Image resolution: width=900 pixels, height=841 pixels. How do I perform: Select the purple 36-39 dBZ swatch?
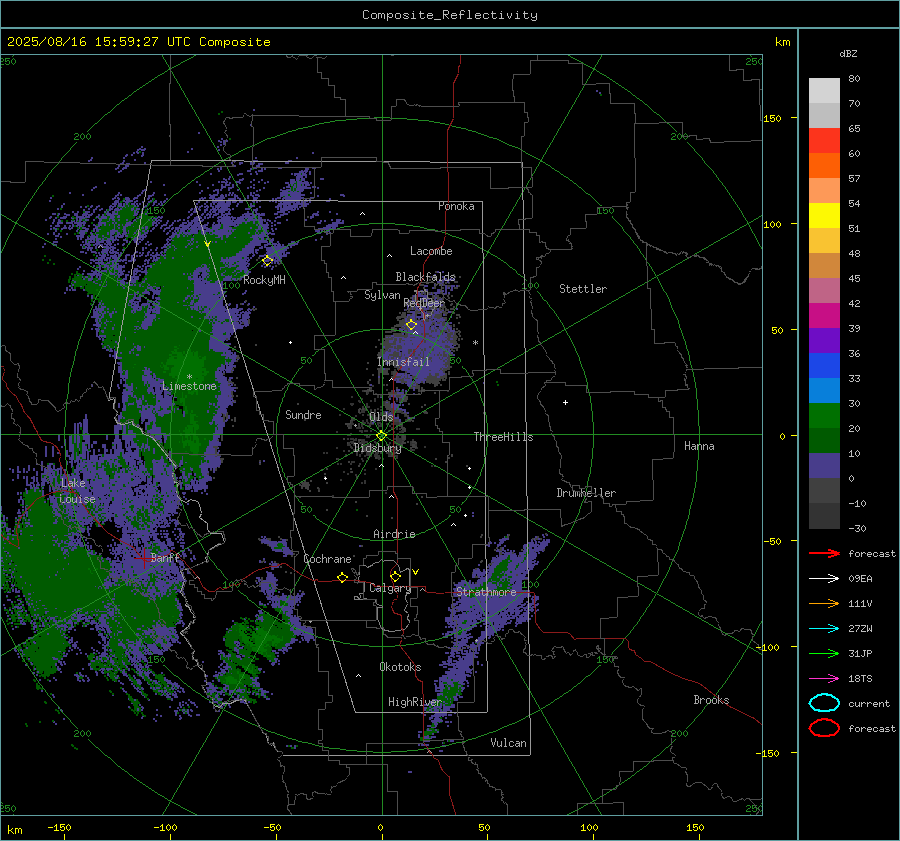click(x=824, y=340)
